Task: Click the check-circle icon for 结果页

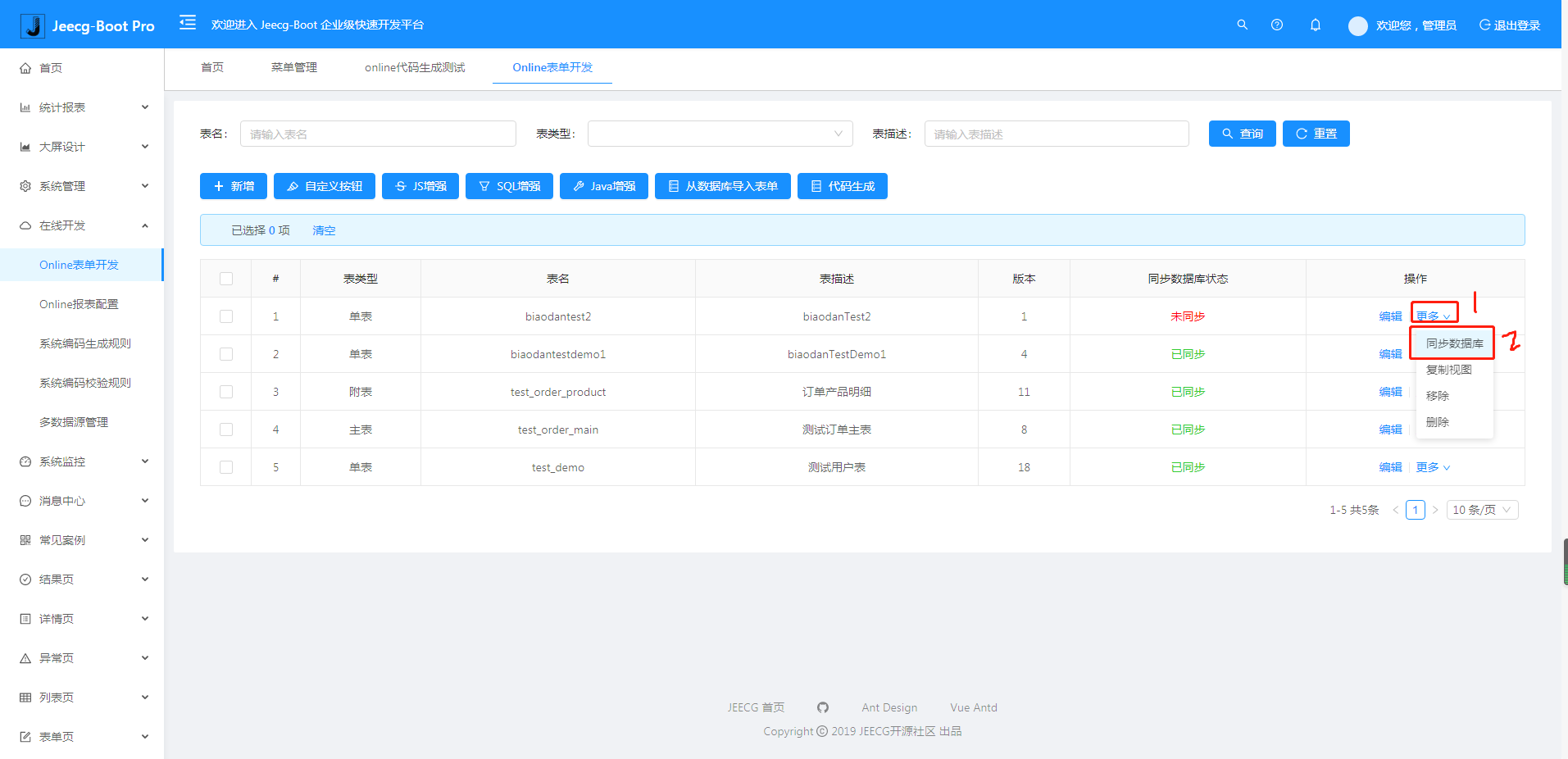Action: point(25,579)
